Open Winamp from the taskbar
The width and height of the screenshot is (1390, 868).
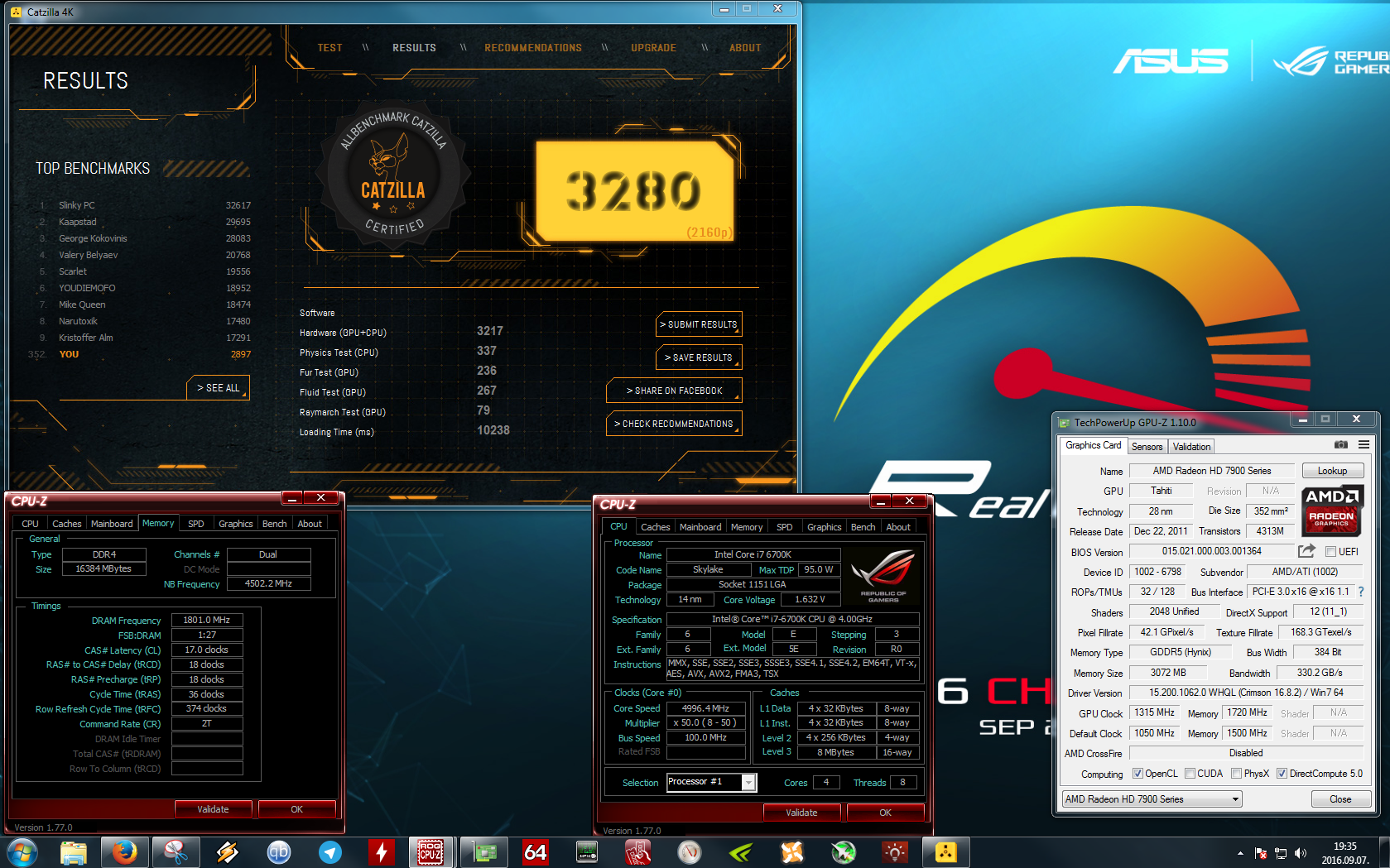228,852
